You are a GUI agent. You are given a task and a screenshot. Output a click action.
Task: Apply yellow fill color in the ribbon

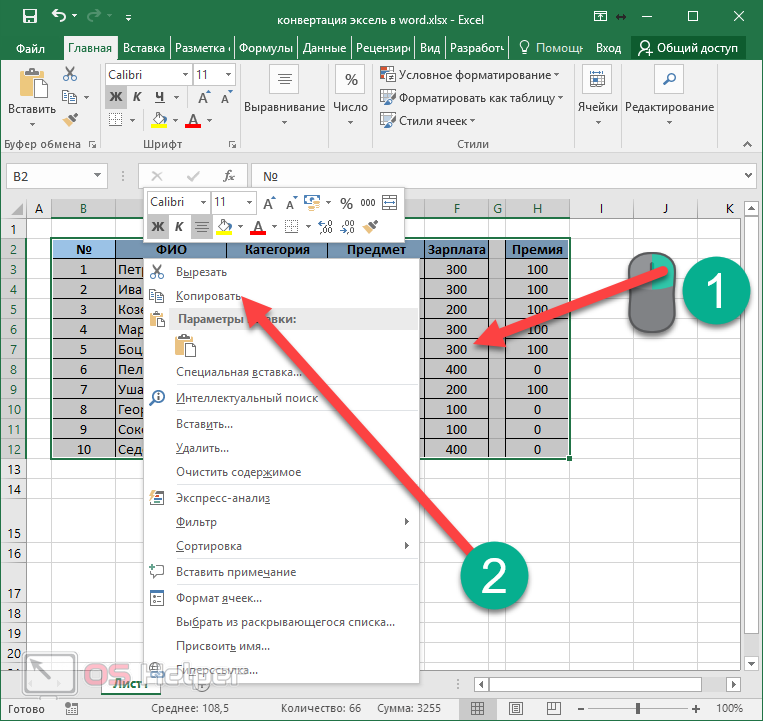[159, 120]
